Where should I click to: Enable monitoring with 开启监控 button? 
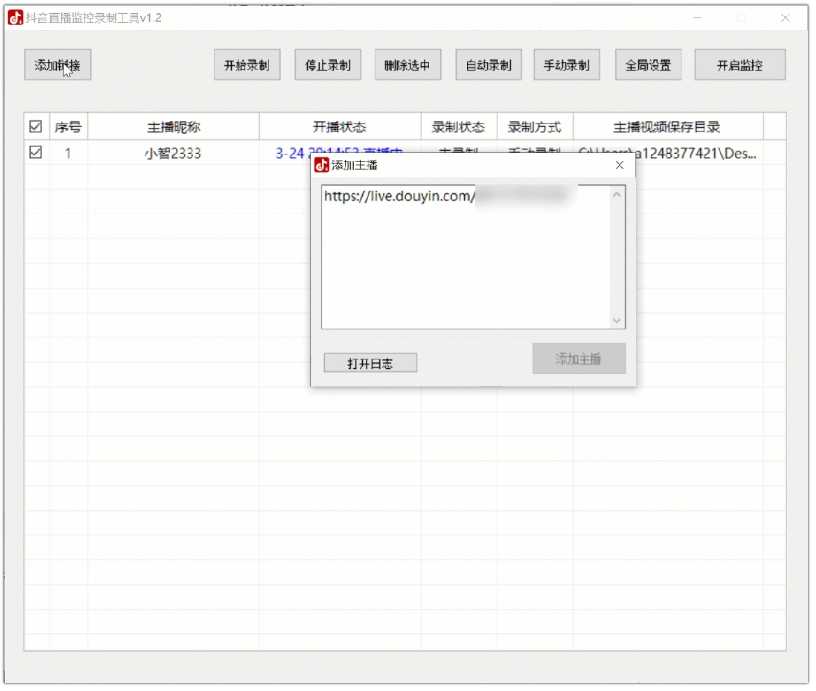(x=740, y=65)
